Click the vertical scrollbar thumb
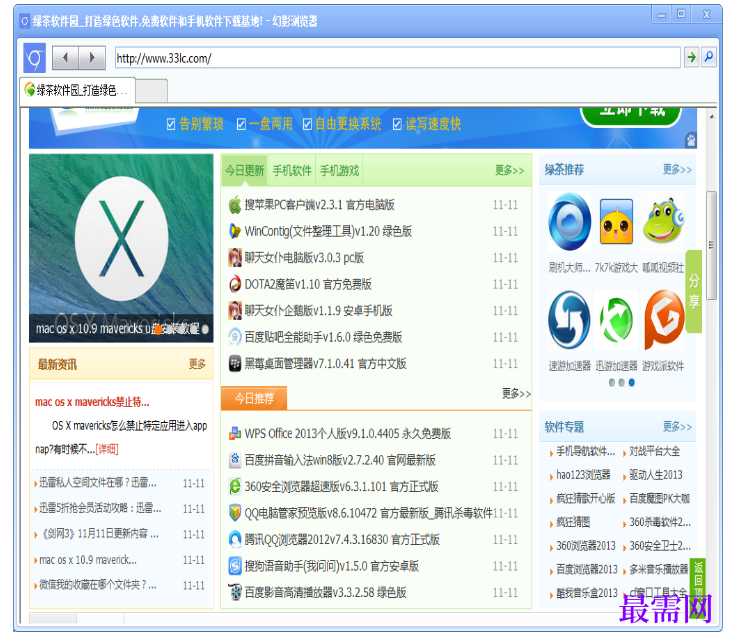This screenshot has width=731, height=640. tap(711, 245)
